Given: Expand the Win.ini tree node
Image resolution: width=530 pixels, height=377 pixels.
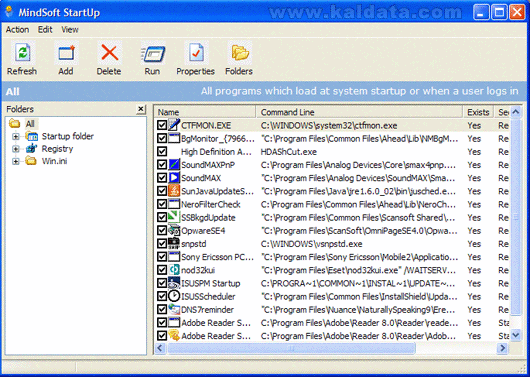Looking at the screenshot, I should tap(16, 161).
